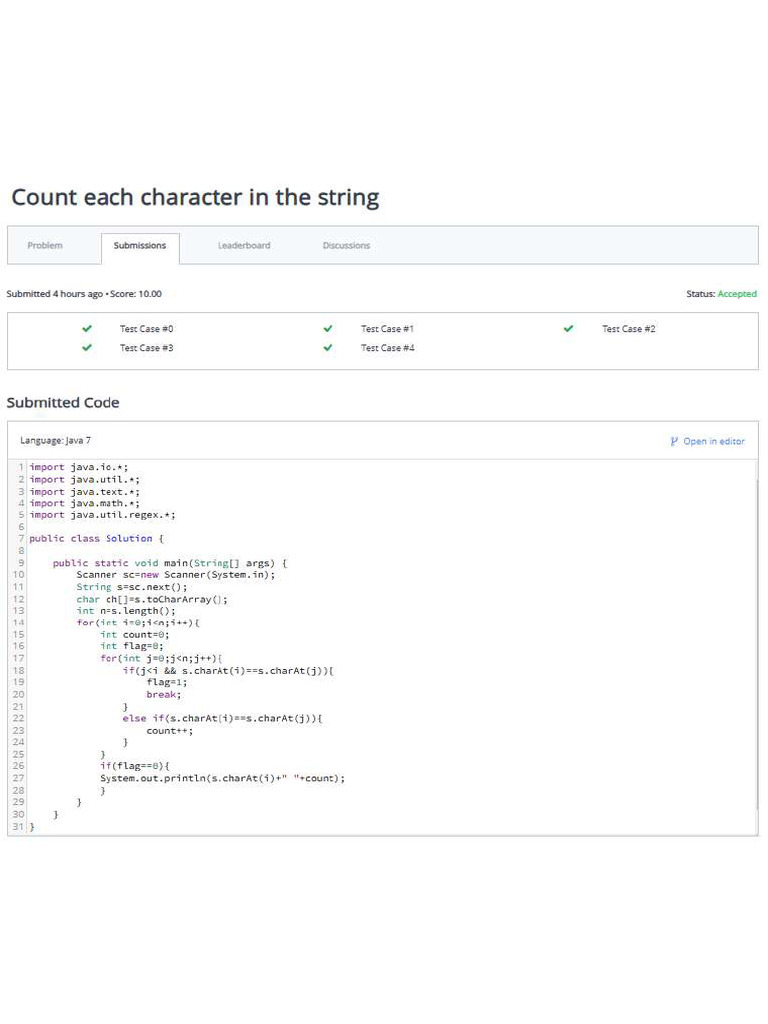
Task: Click the public class Solution code line
Action: pyautogui.click(x=97, y=538)
